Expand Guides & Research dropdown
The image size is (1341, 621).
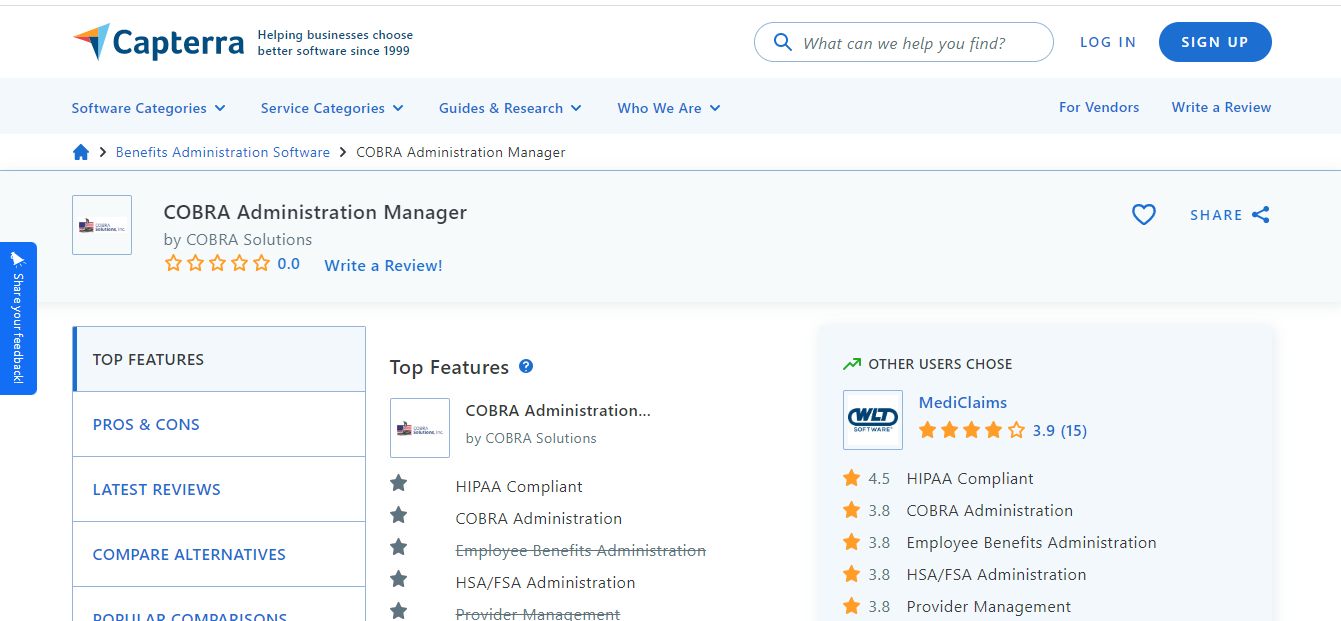click(510, 108)
